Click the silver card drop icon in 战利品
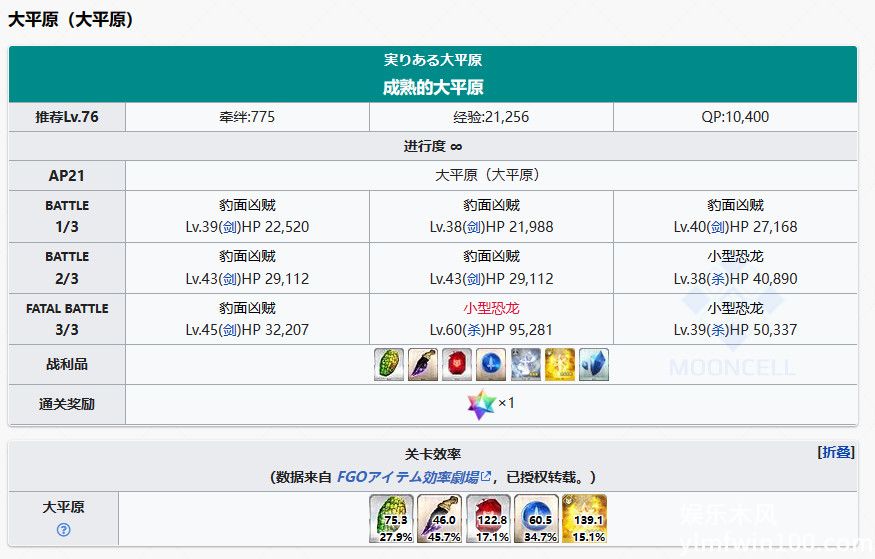 coord(526,365)
